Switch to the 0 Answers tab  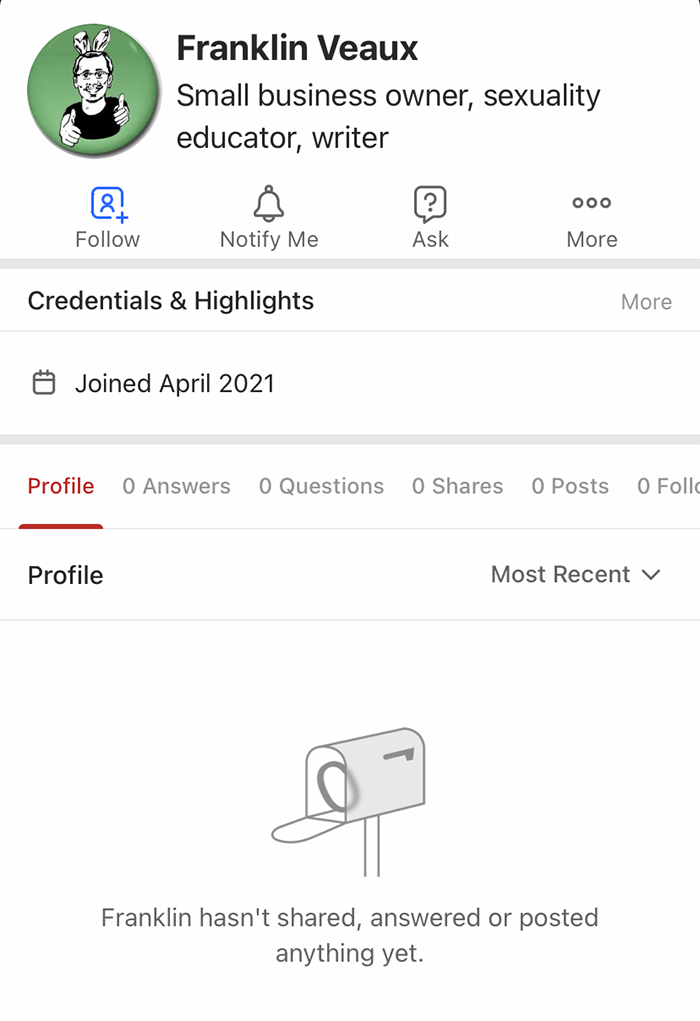pos(176,486)
